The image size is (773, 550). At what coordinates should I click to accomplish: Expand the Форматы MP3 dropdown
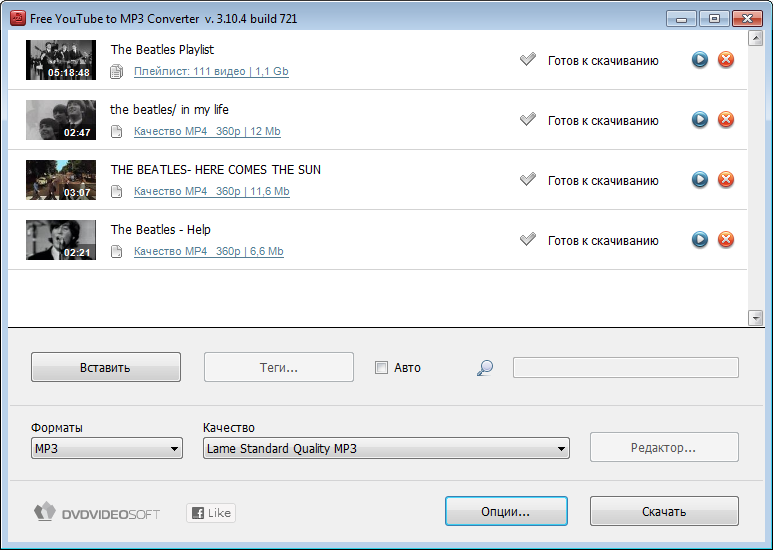point(107,448)
